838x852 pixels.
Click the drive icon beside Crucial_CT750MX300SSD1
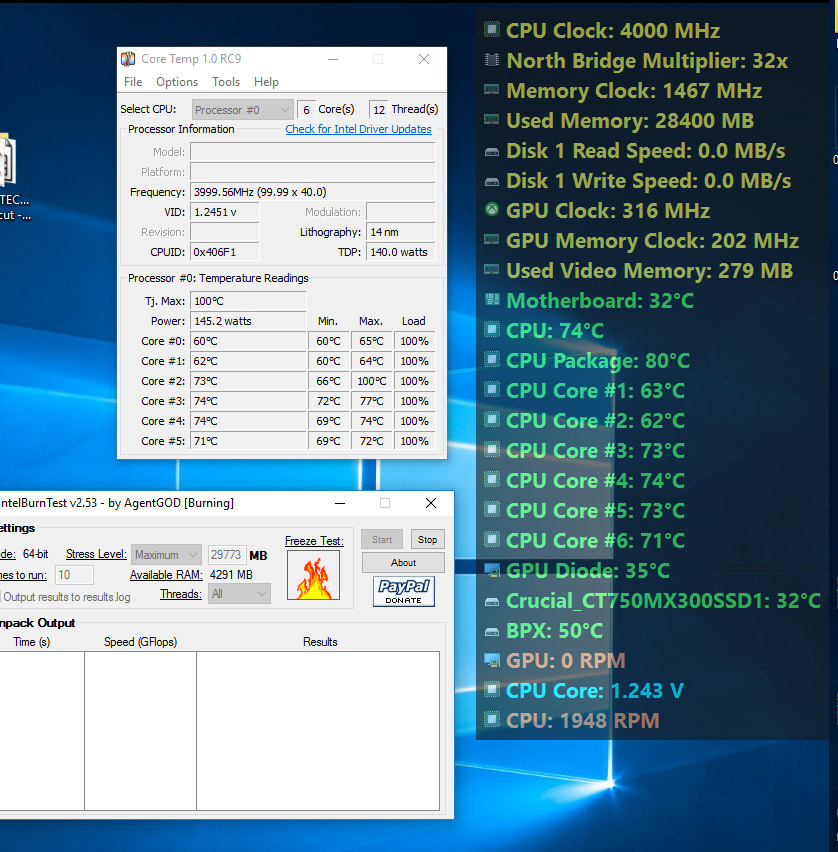pos(492,601)
